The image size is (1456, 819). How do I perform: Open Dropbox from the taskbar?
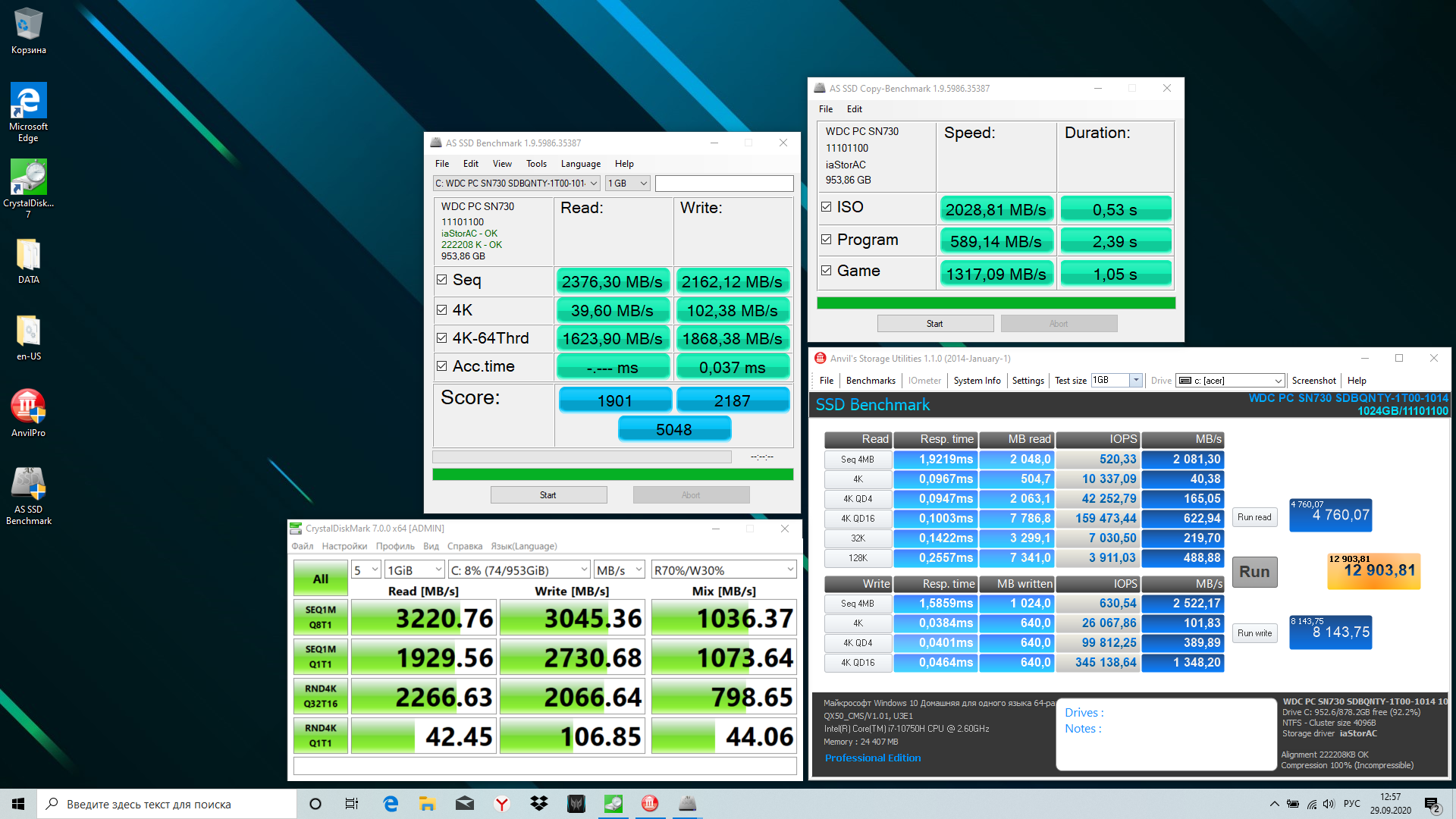tap(539, 804)
